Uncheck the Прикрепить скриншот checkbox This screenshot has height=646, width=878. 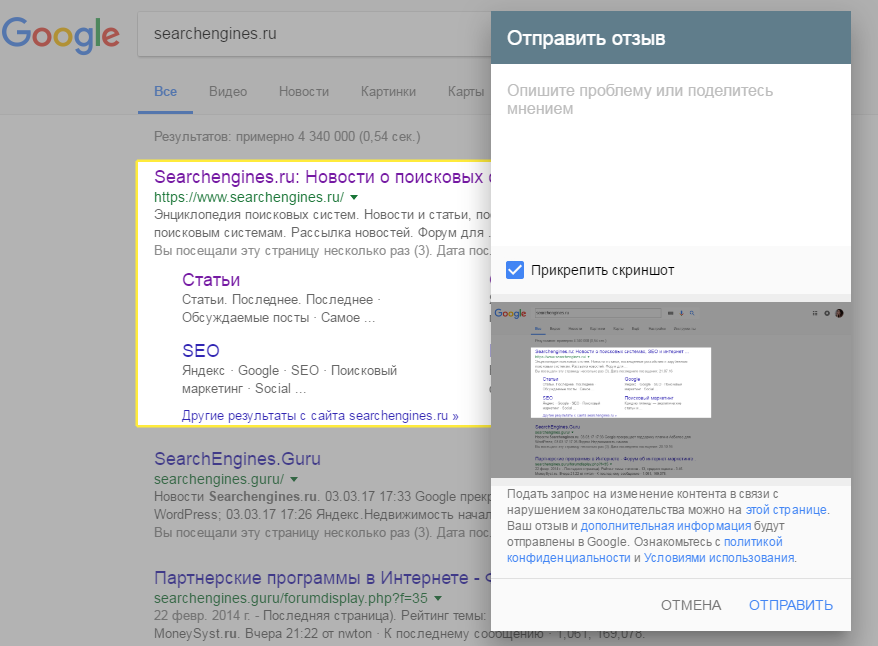point(515,270)
